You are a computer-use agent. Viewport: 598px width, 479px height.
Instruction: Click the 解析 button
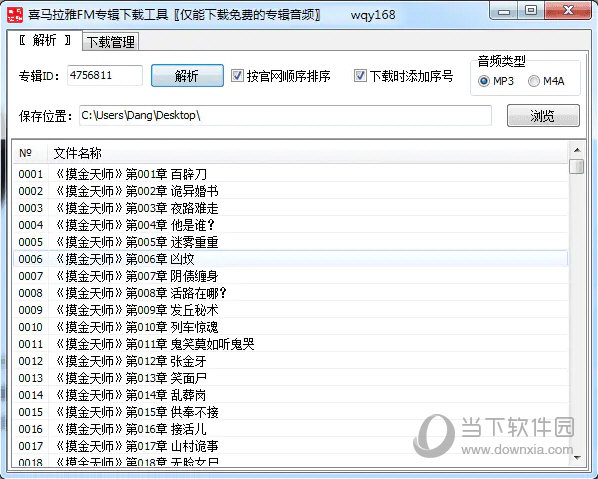(187, 76)
